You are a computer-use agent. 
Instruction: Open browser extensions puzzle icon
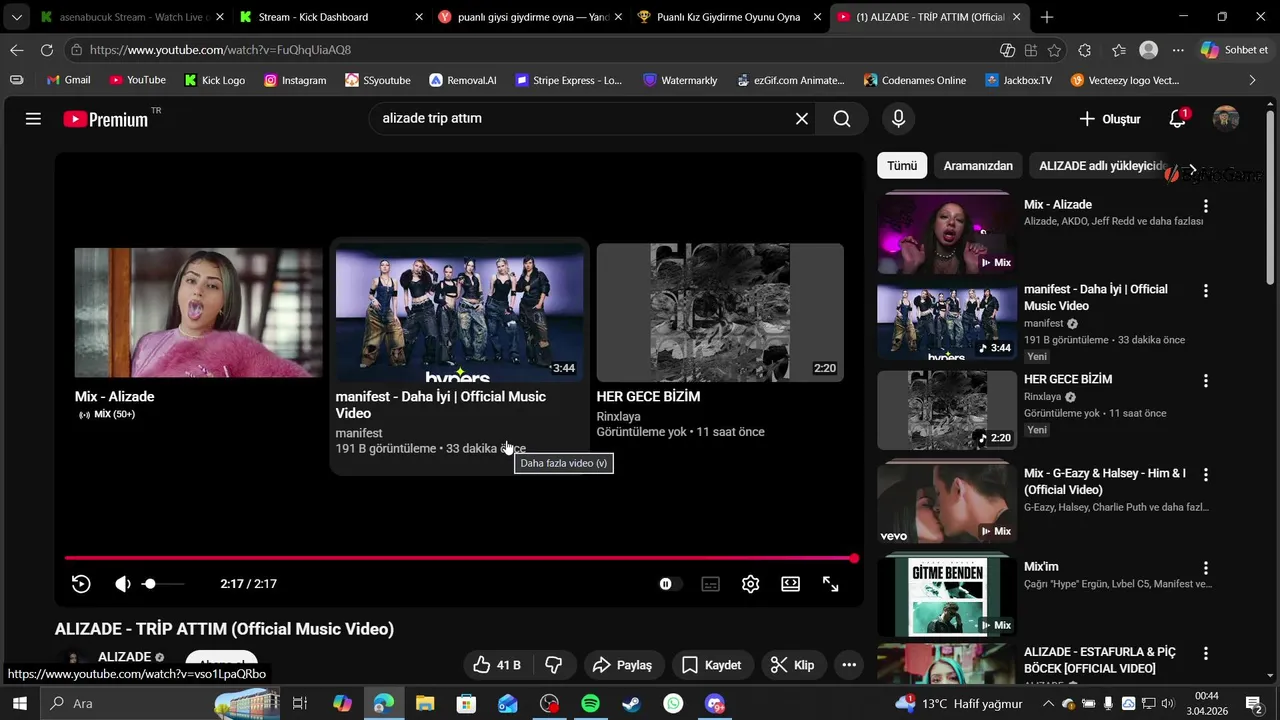point(1084,50)
